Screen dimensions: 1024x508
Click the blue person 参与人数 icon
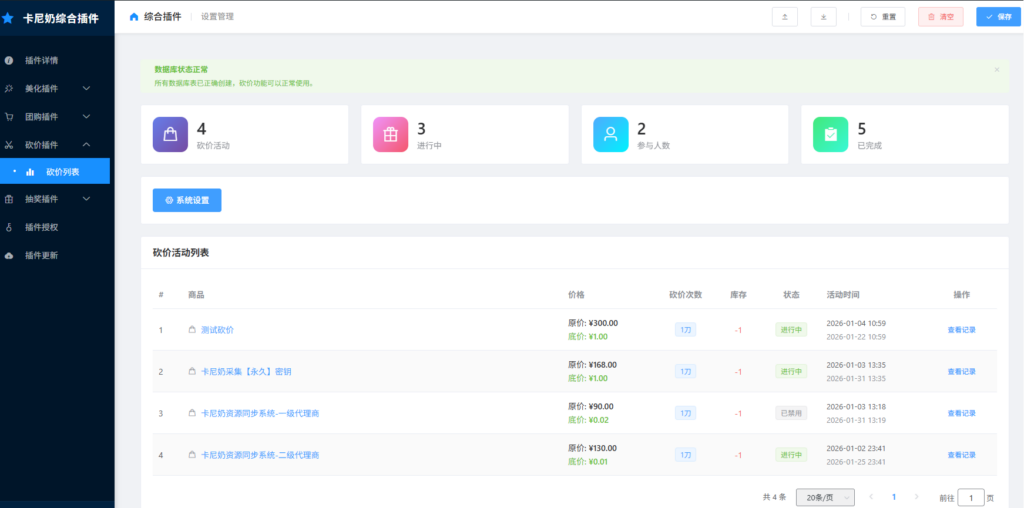click(610, 134)
